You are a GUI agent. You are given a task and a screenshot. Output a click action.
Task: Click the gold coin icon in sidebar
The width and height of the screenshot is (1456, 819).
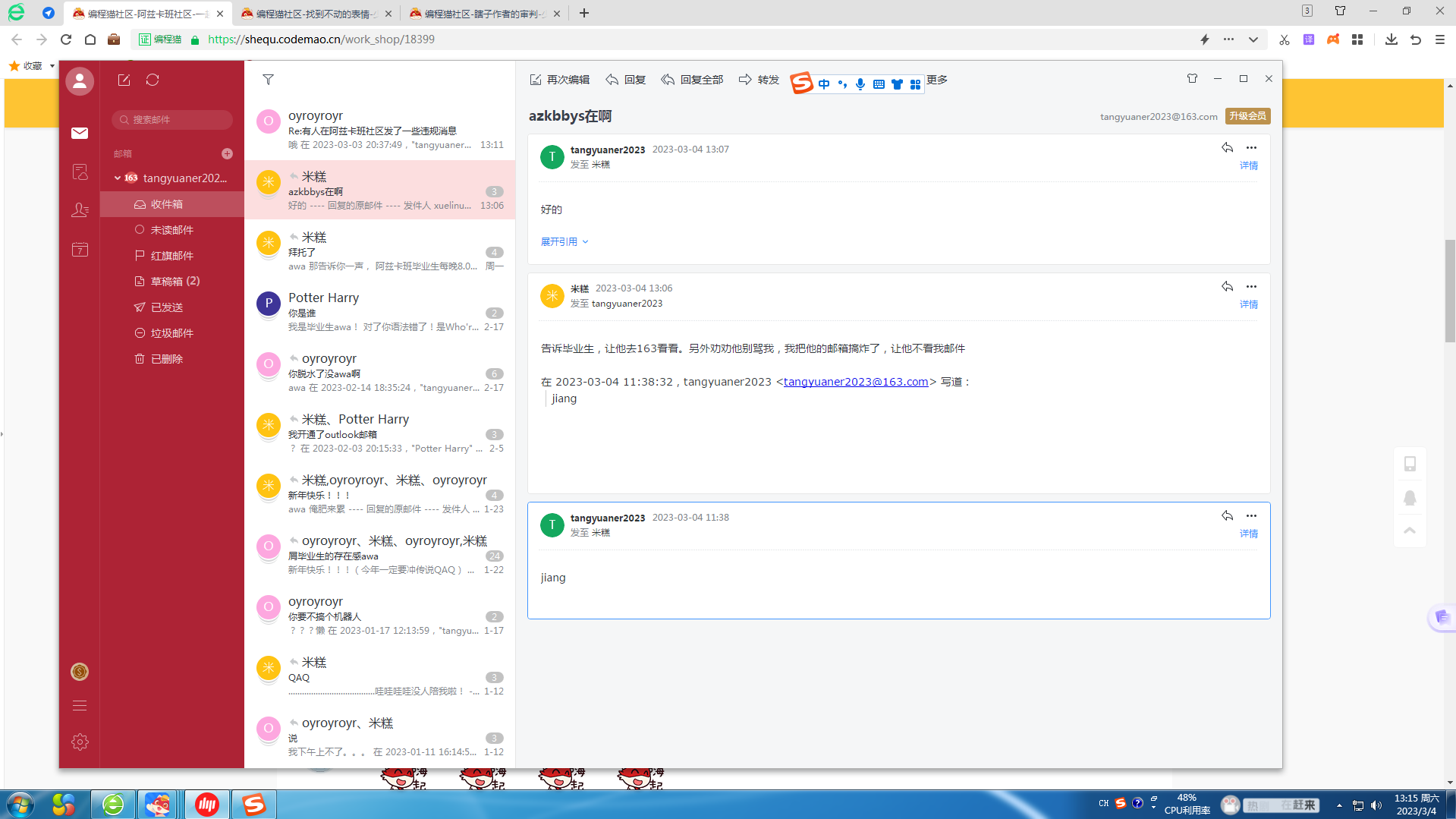[80, 672]
